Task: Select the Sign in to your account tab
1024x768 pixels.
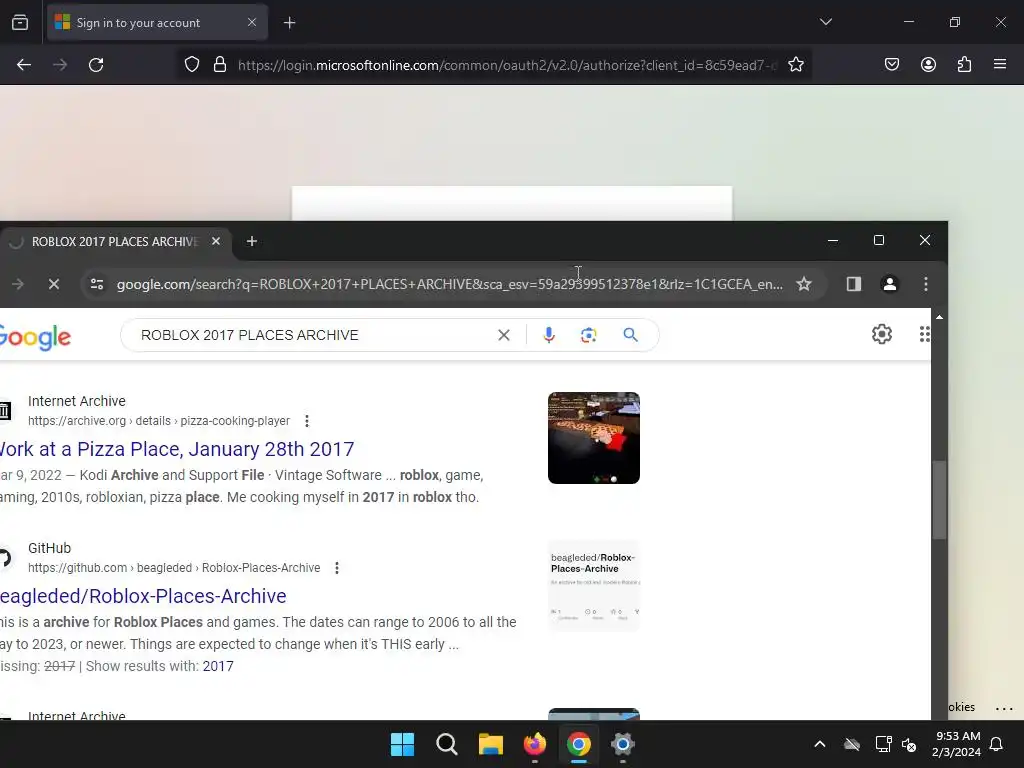Action: click(x=157, y=23)
